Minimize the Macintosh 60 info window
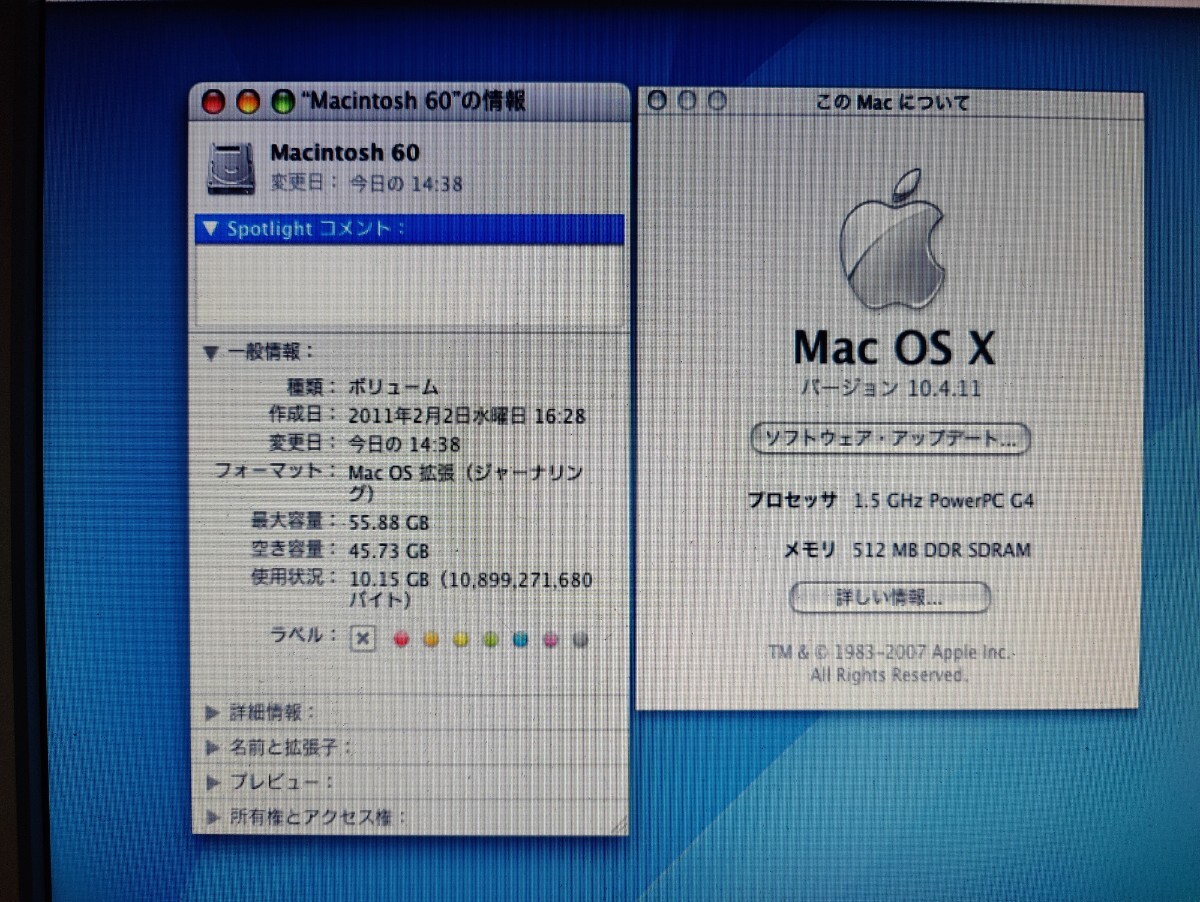 [248, 101]
